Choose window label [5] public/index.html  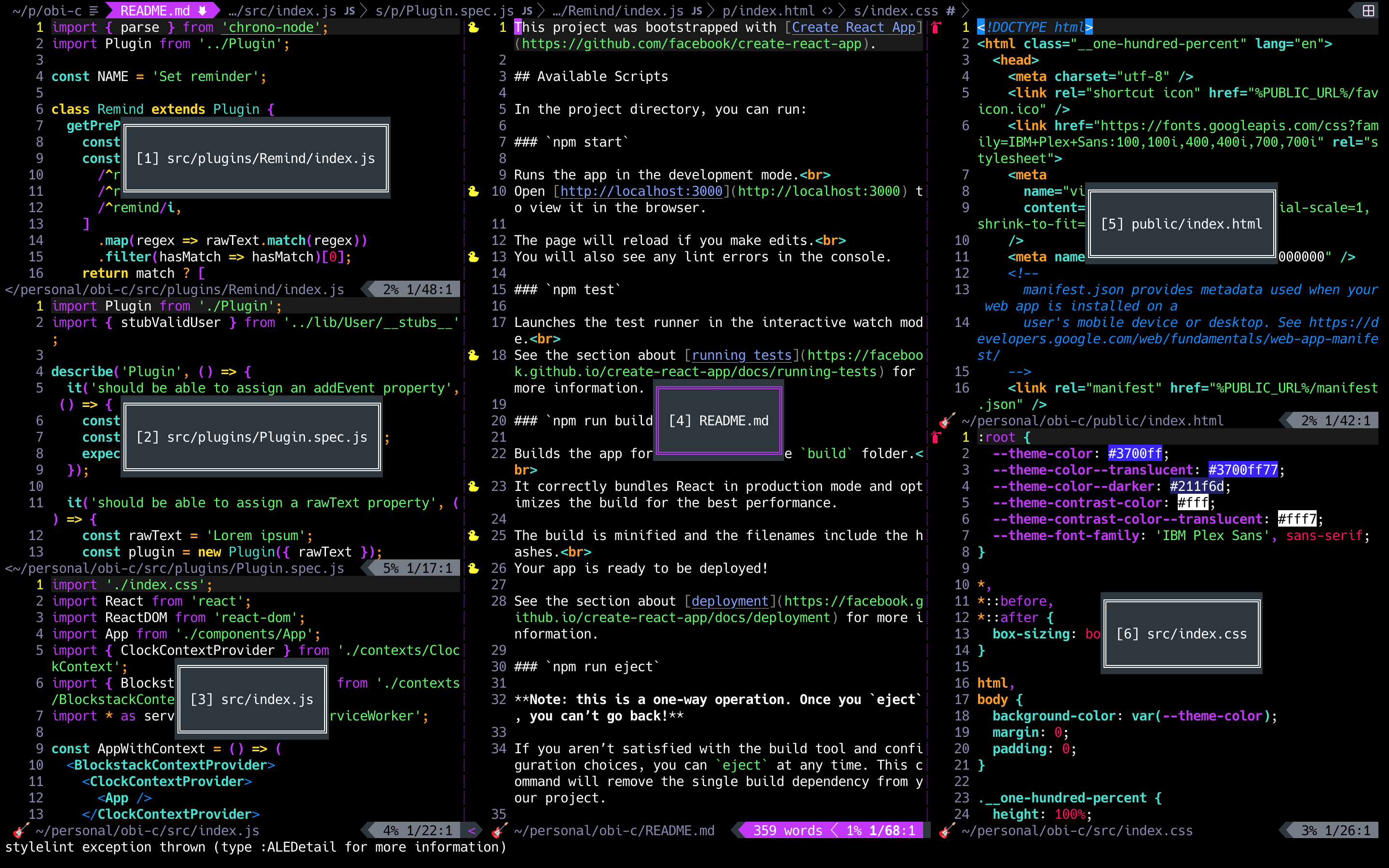(x=1182, y=224)
